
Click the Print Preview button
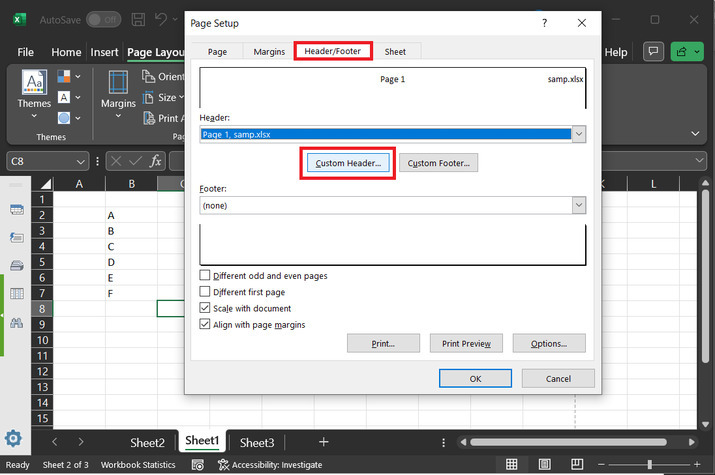click(466, 343)
